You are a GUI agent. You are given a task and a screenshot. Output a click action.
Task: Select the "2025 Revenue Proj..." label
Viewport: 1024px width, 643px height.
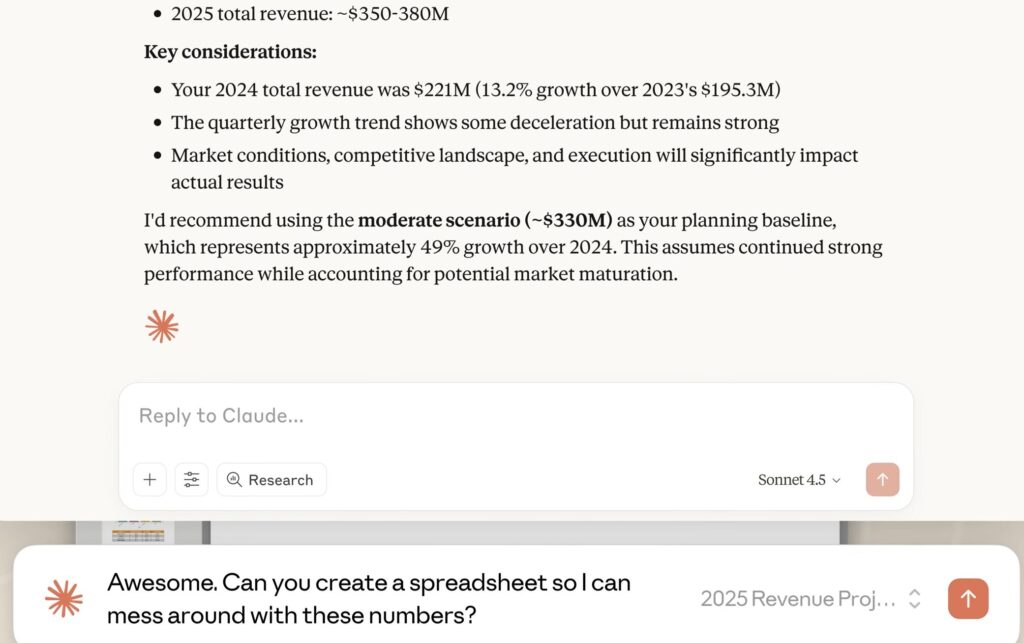798,599
